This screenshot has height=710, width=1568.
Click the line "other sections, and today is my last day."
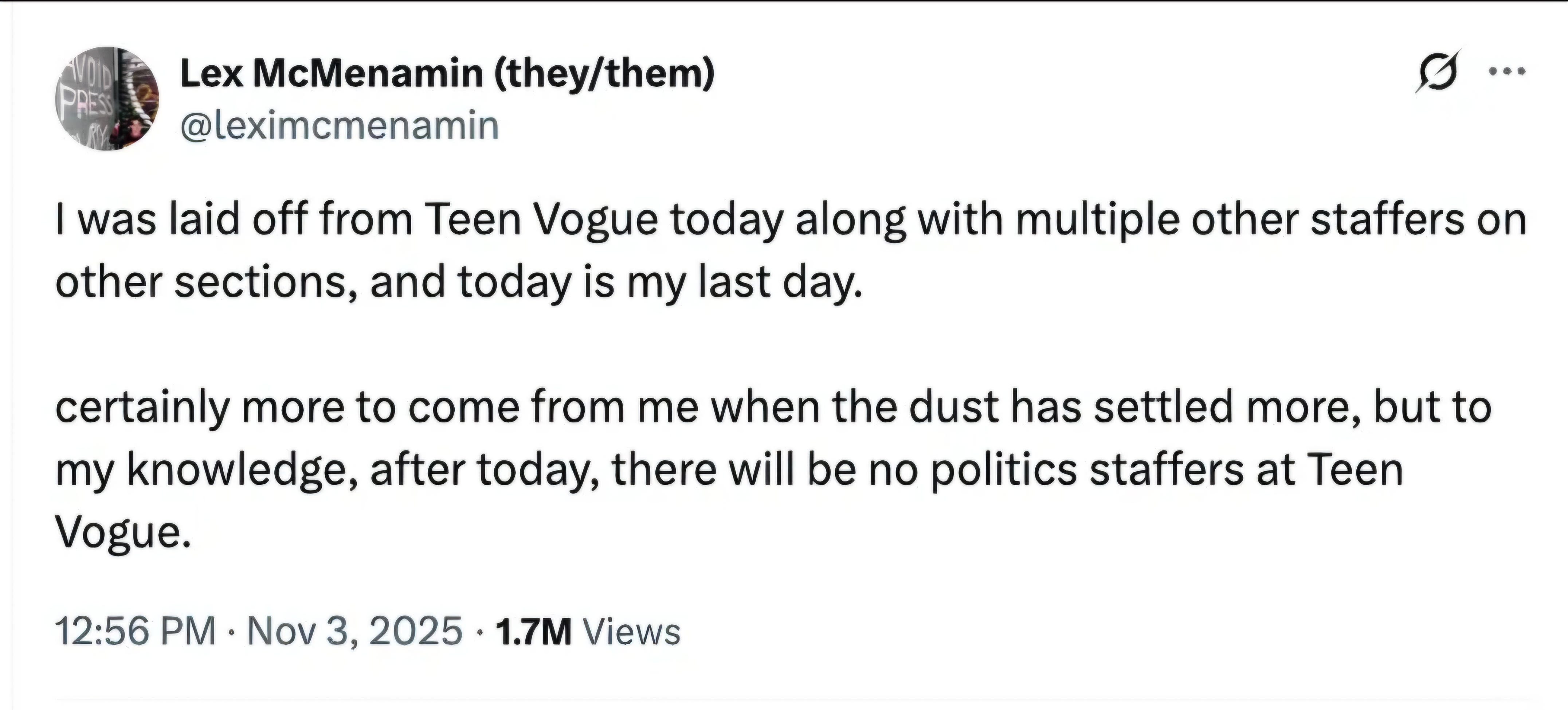coord(459,282)
